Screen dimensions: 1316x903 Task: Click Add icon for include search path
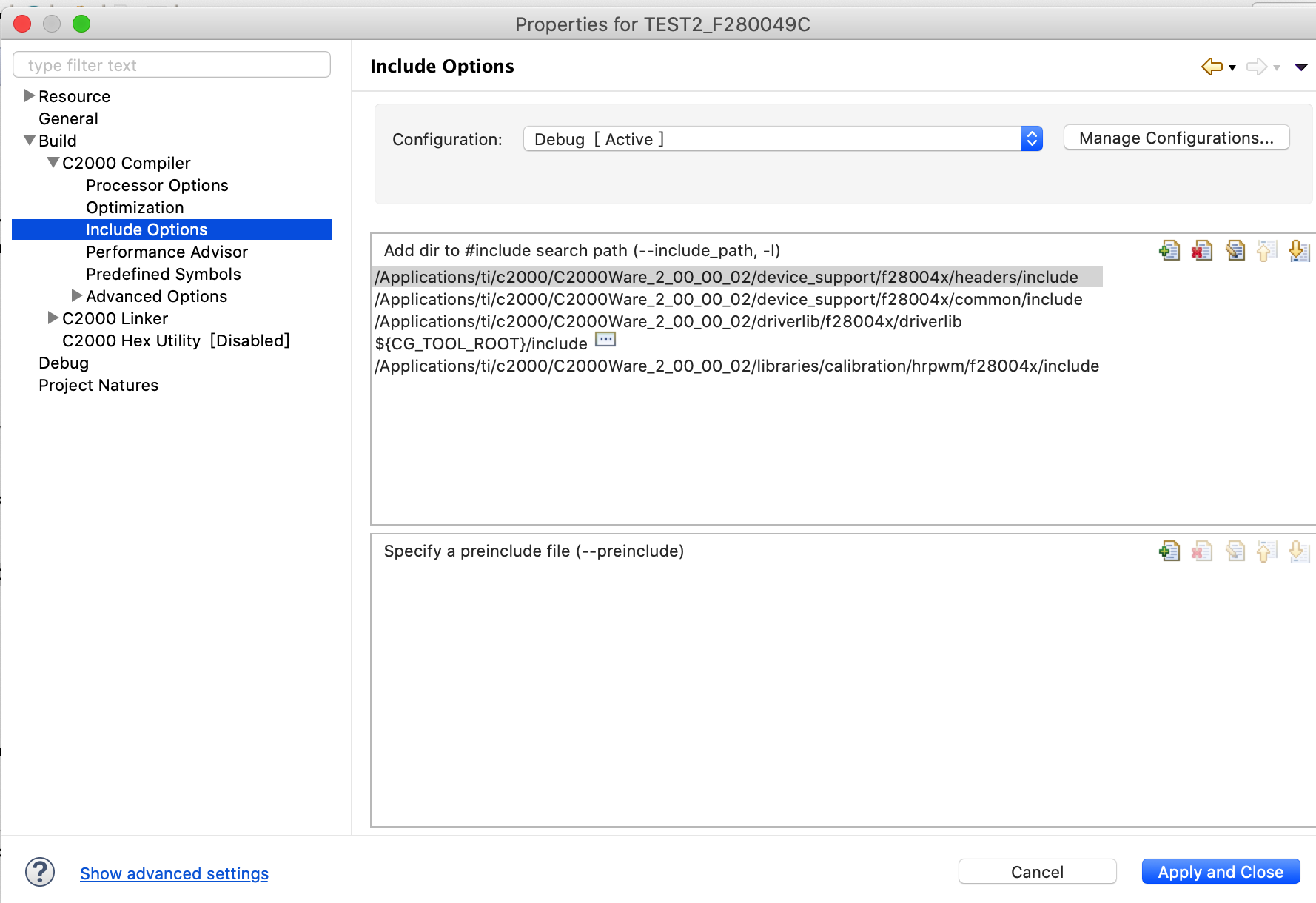(x=1169, y=251)
